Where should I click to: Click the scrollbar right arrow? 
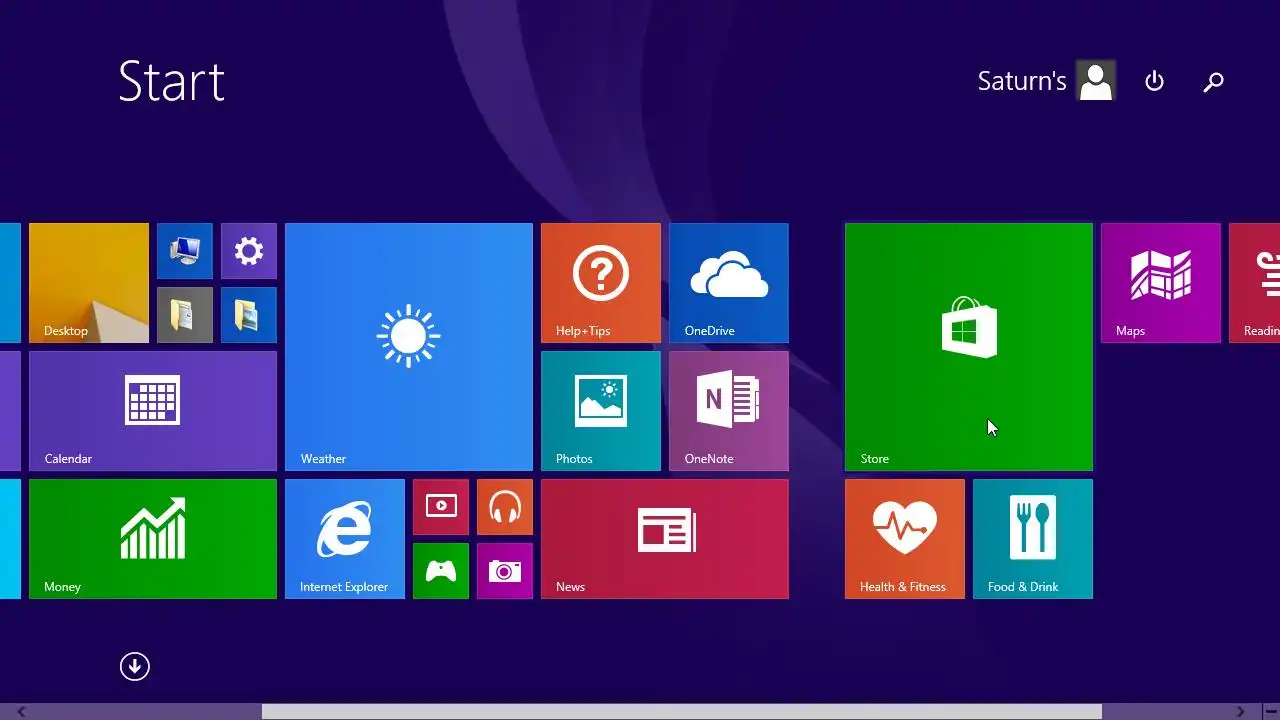(x=1240, y=711)
